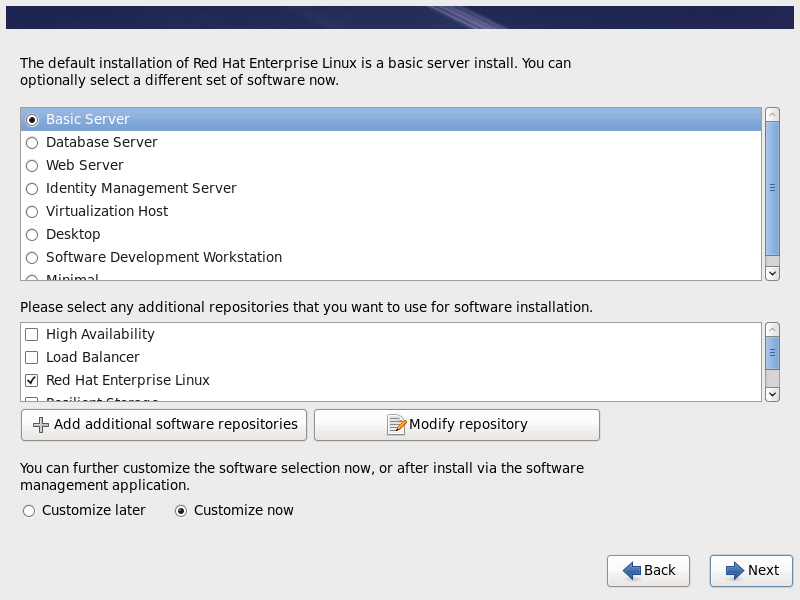Select the Customize later radio button
The width and height of the screenshot is (800, 600).
pyautogui.click(x=29, y=511)
